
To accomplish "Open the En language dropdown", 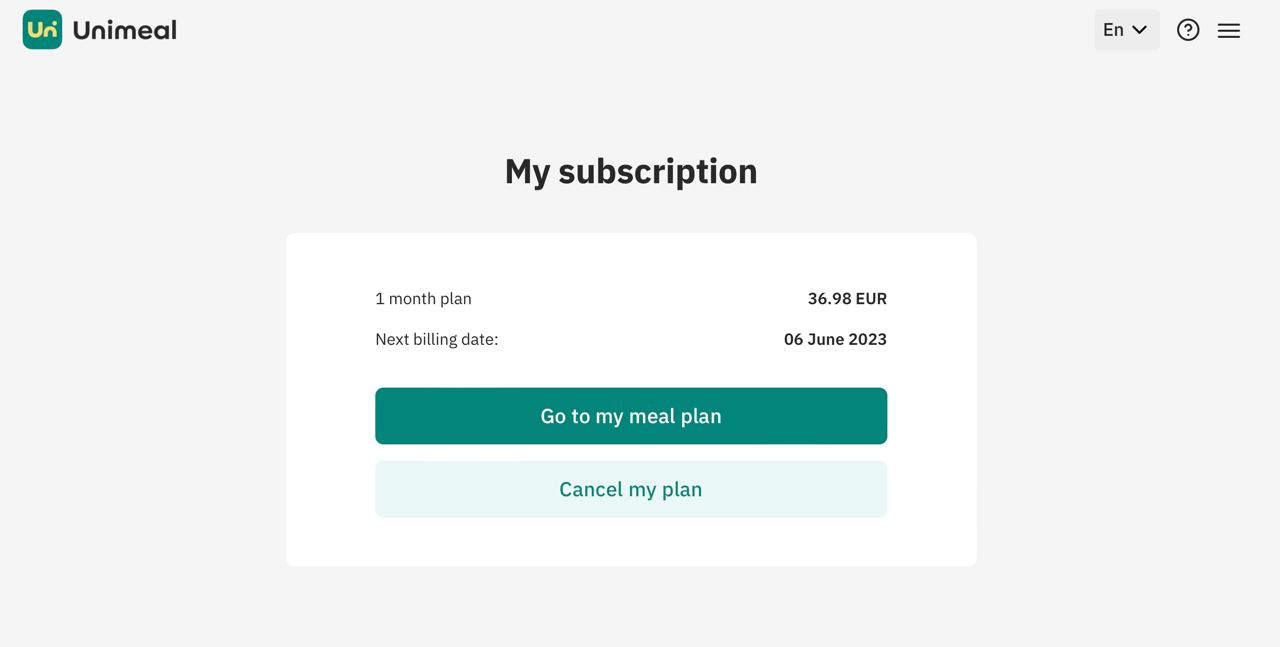I will click(1126, 30).
